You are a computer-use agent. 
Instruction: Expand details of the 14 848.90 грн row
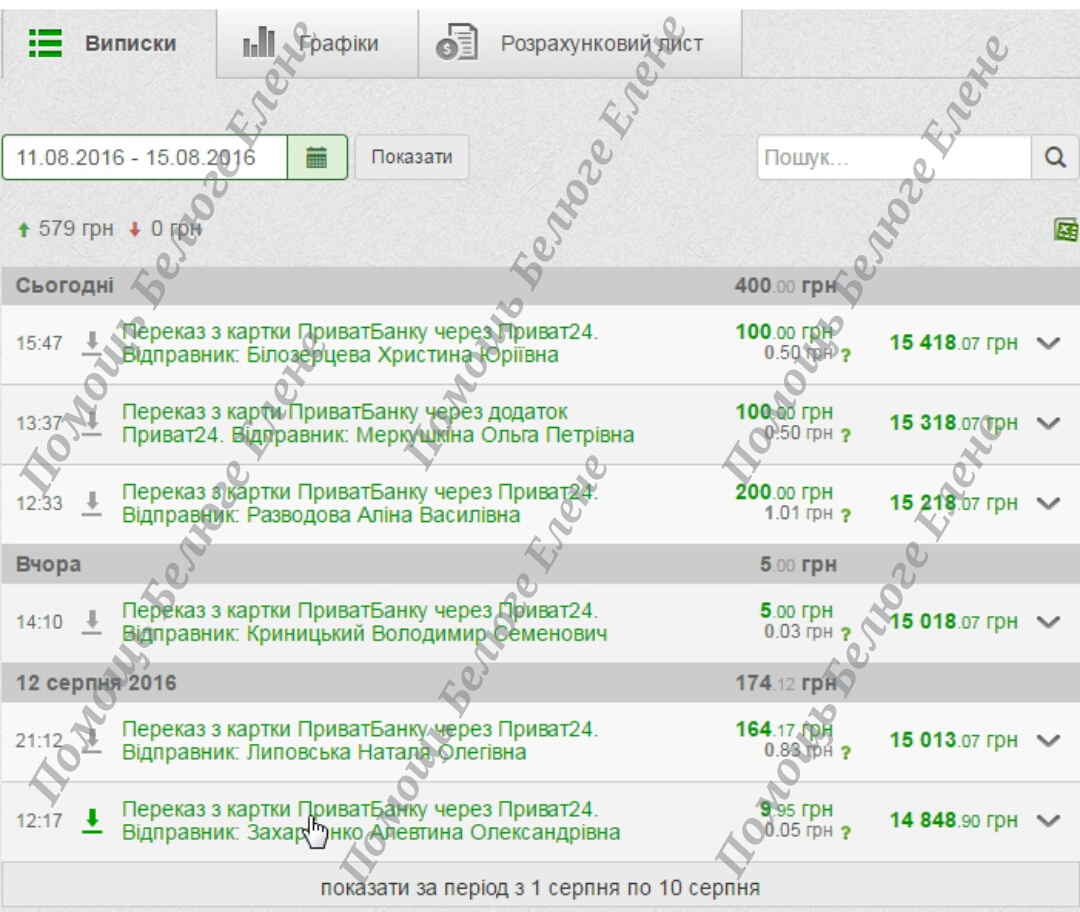pos(1048,821)
